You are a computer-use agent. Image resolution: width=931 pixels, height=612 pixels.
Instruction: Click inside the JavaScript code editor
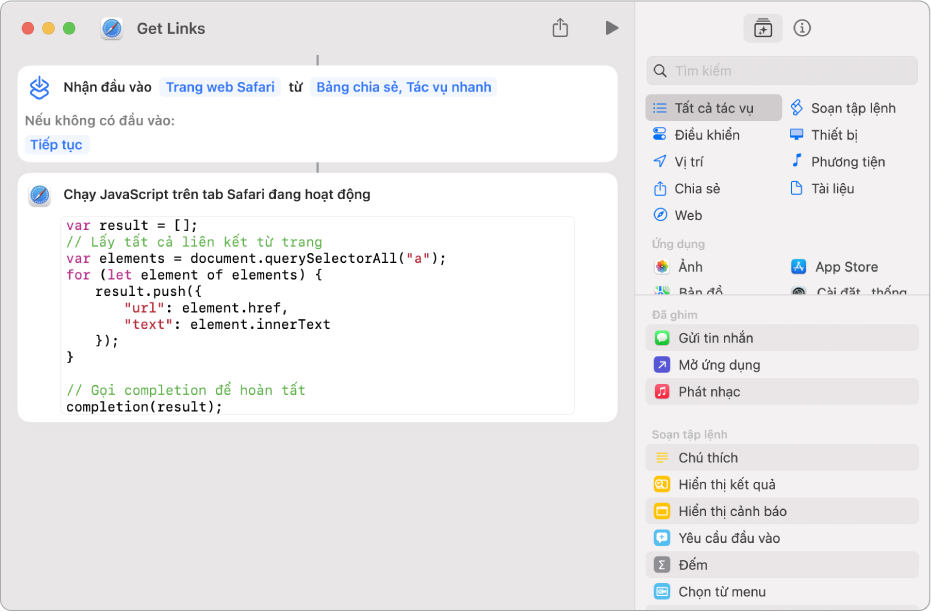(x=318, y=316)
